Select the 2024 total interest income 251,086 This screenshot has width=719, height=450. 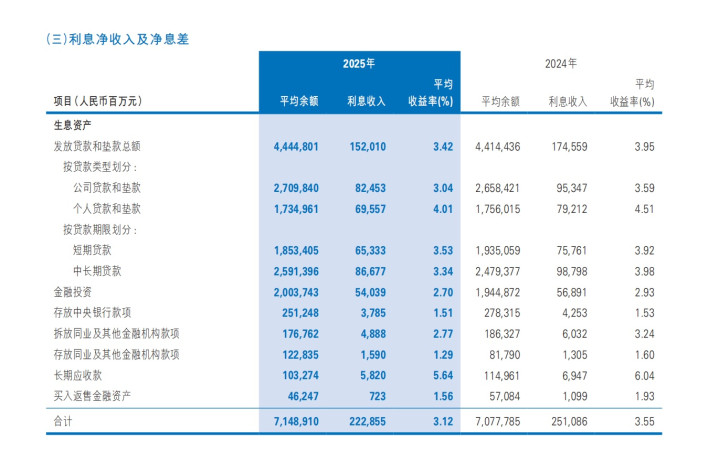coord(569,422)
